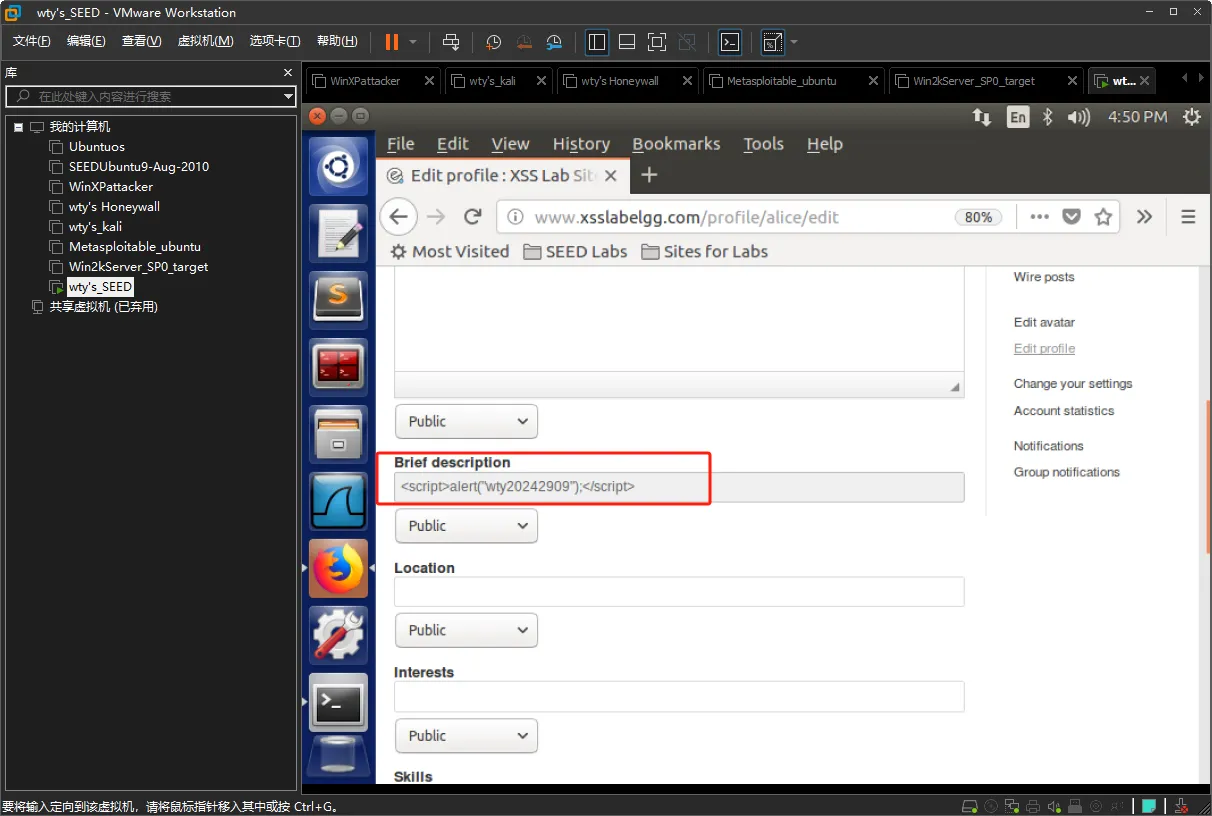Reload the Edit profile page

[473, 217]
